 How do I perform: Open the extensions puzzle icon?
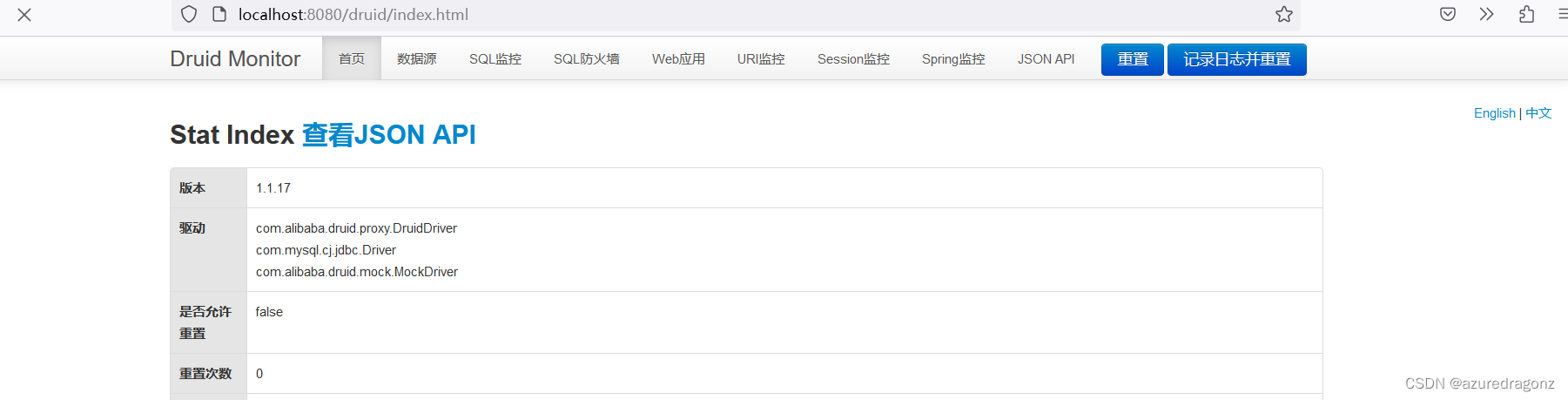point(1526,14)
